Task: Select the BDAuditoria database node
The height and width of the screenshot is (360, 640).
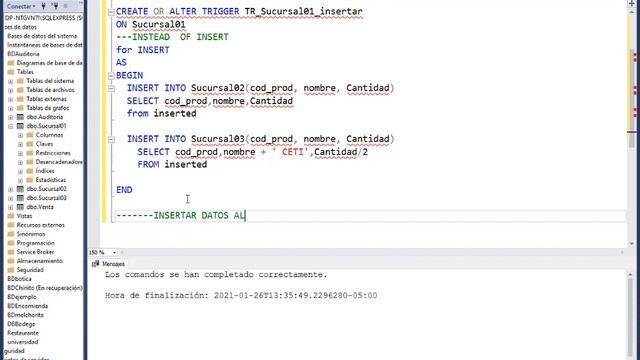Action: click(x=23, y=54)
